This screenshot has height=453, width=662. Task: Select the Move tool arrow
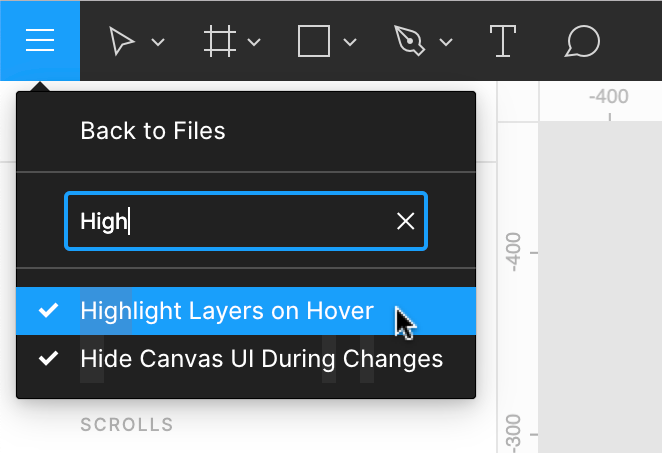coord(122,41)
